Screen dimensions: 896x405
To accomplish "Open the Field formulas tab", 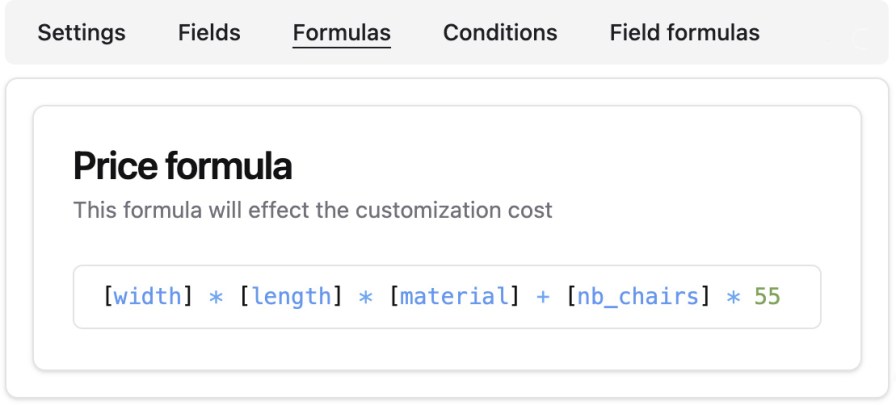I will (x=685, y=33).
